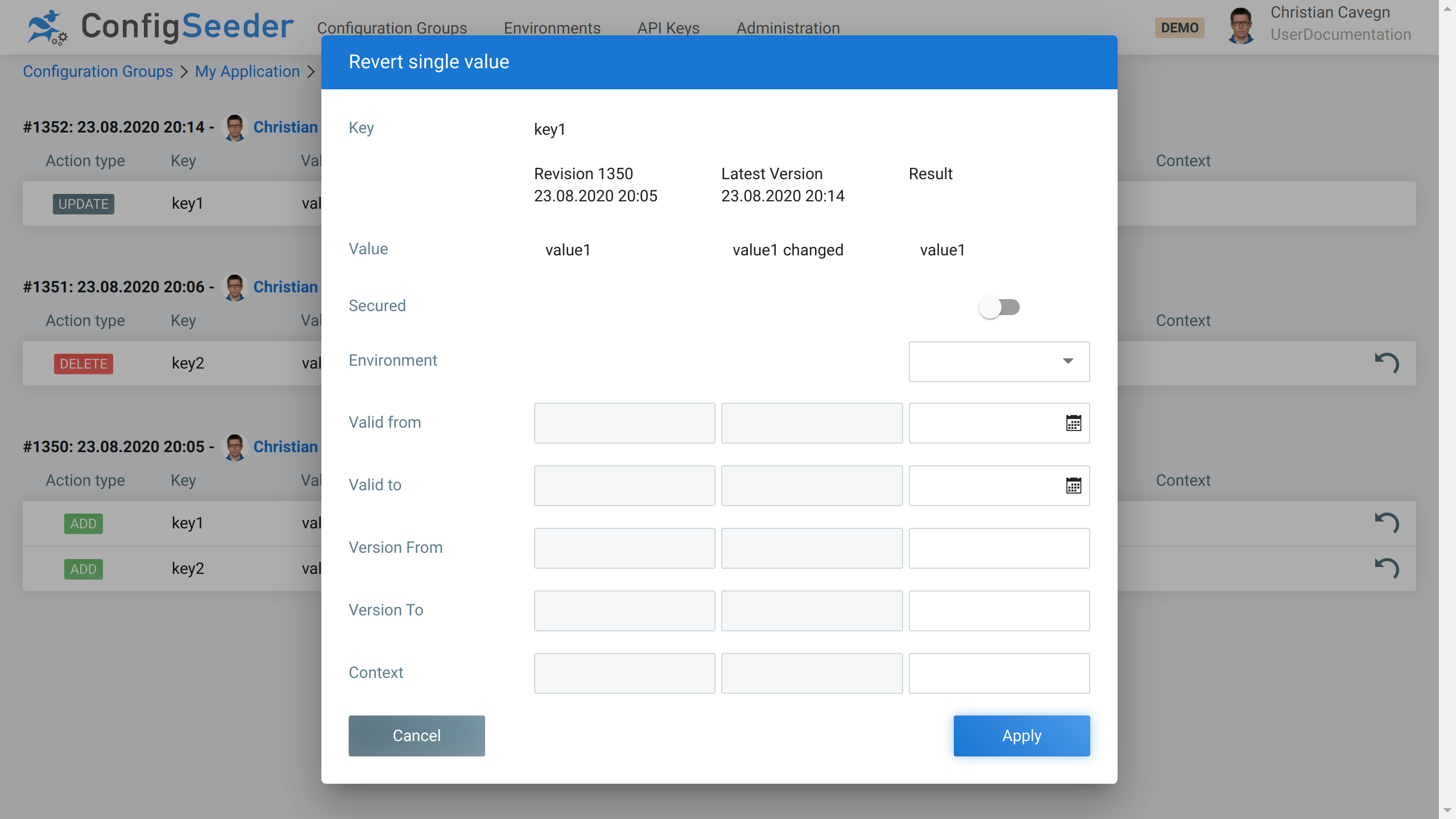The height and width of the screenshot is (819, 1456).
Task: Click revert icon on key2 DELETE row
Action: coord(1387,363)
